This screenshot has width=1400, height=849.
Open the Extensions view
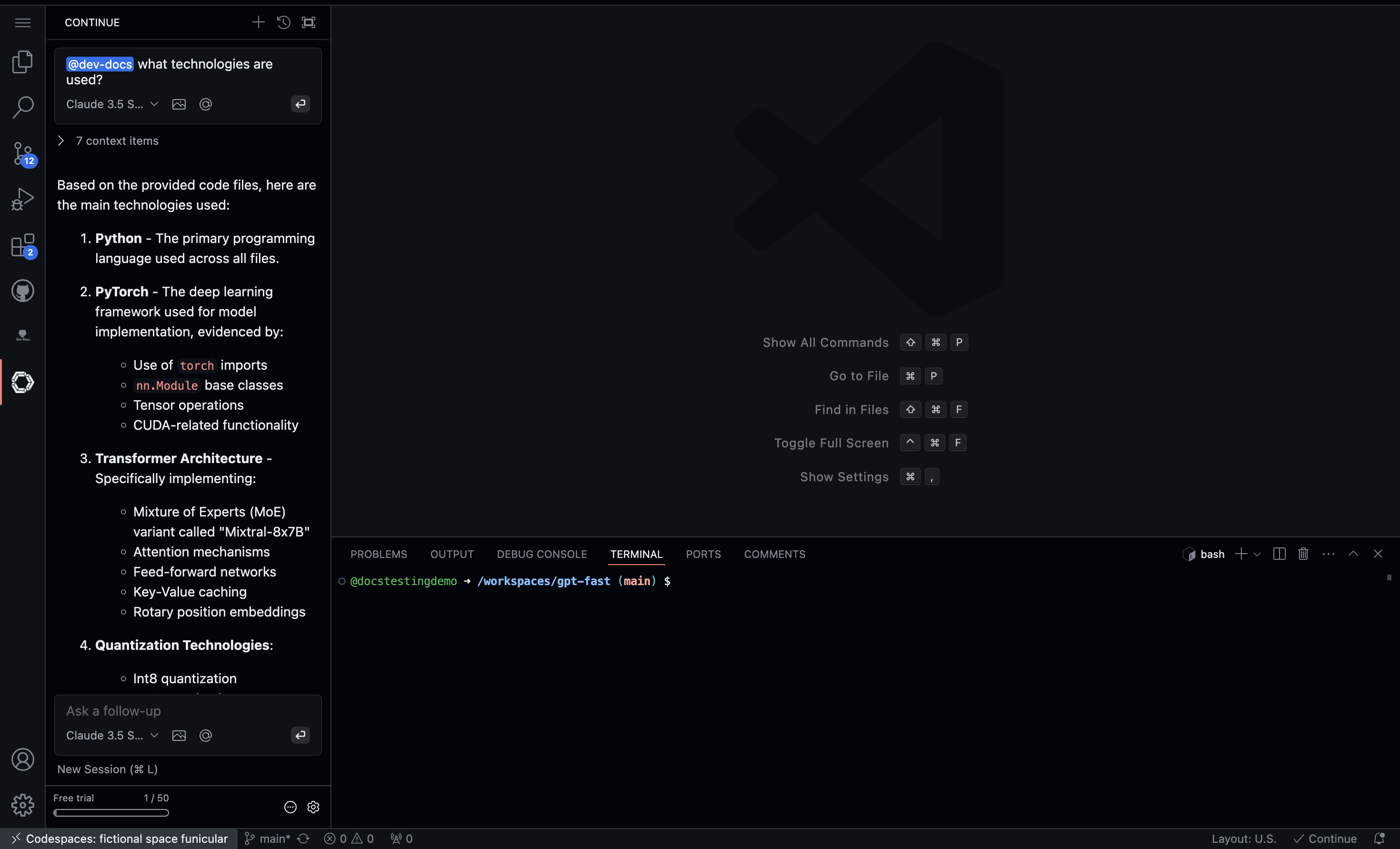point(23,246)
